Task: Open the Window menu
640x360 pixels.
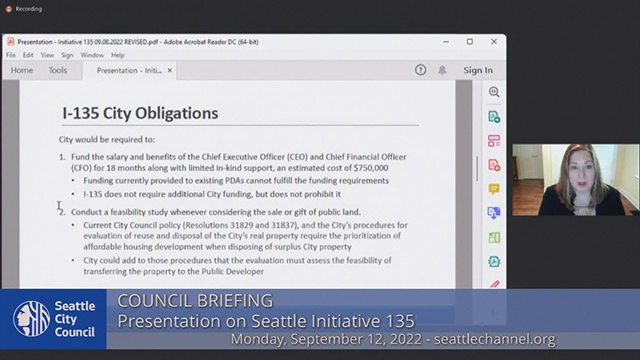Action: point(92,55)
